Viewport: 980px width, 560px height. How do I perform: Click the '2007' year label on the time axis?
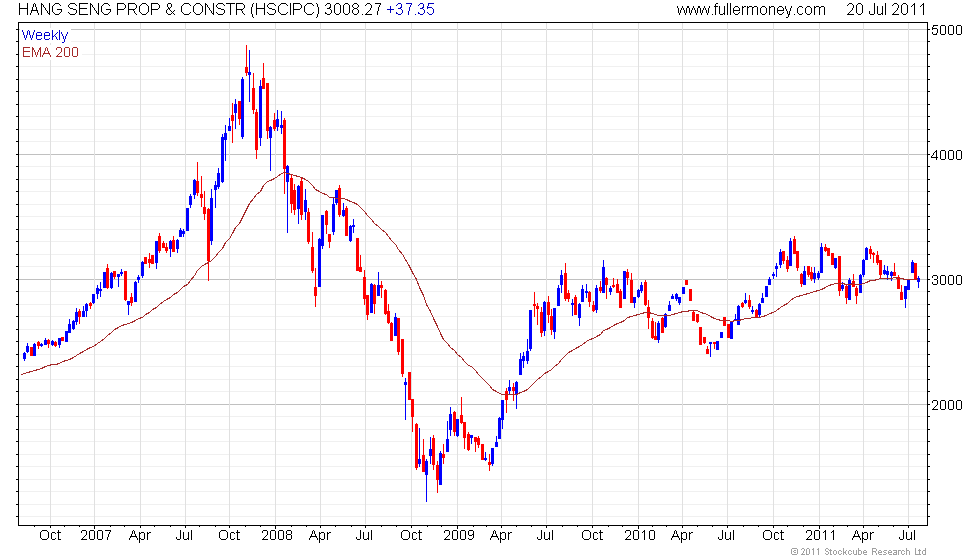tap(96, 536)
